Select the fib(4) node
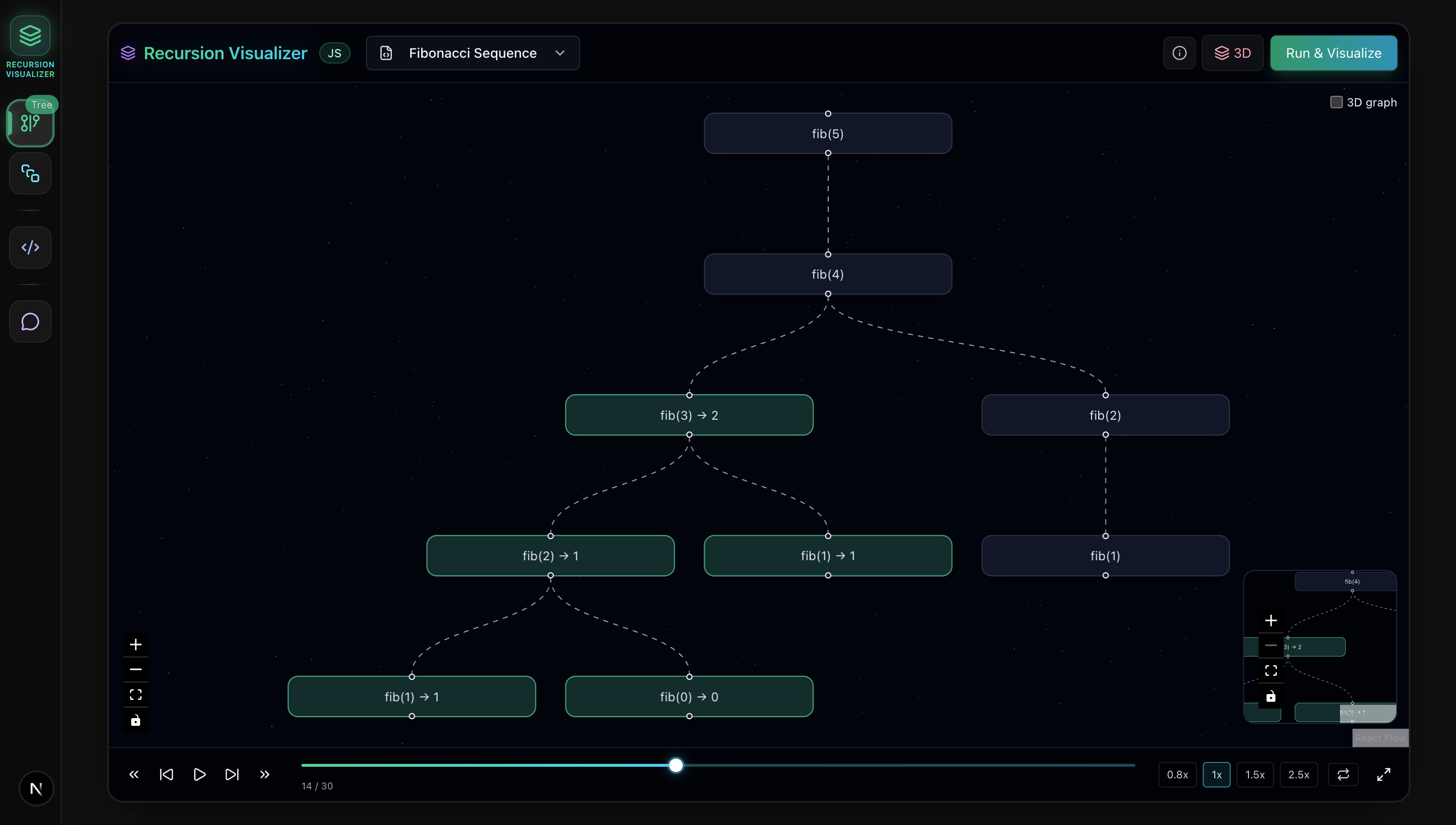 tap(828, 274)
